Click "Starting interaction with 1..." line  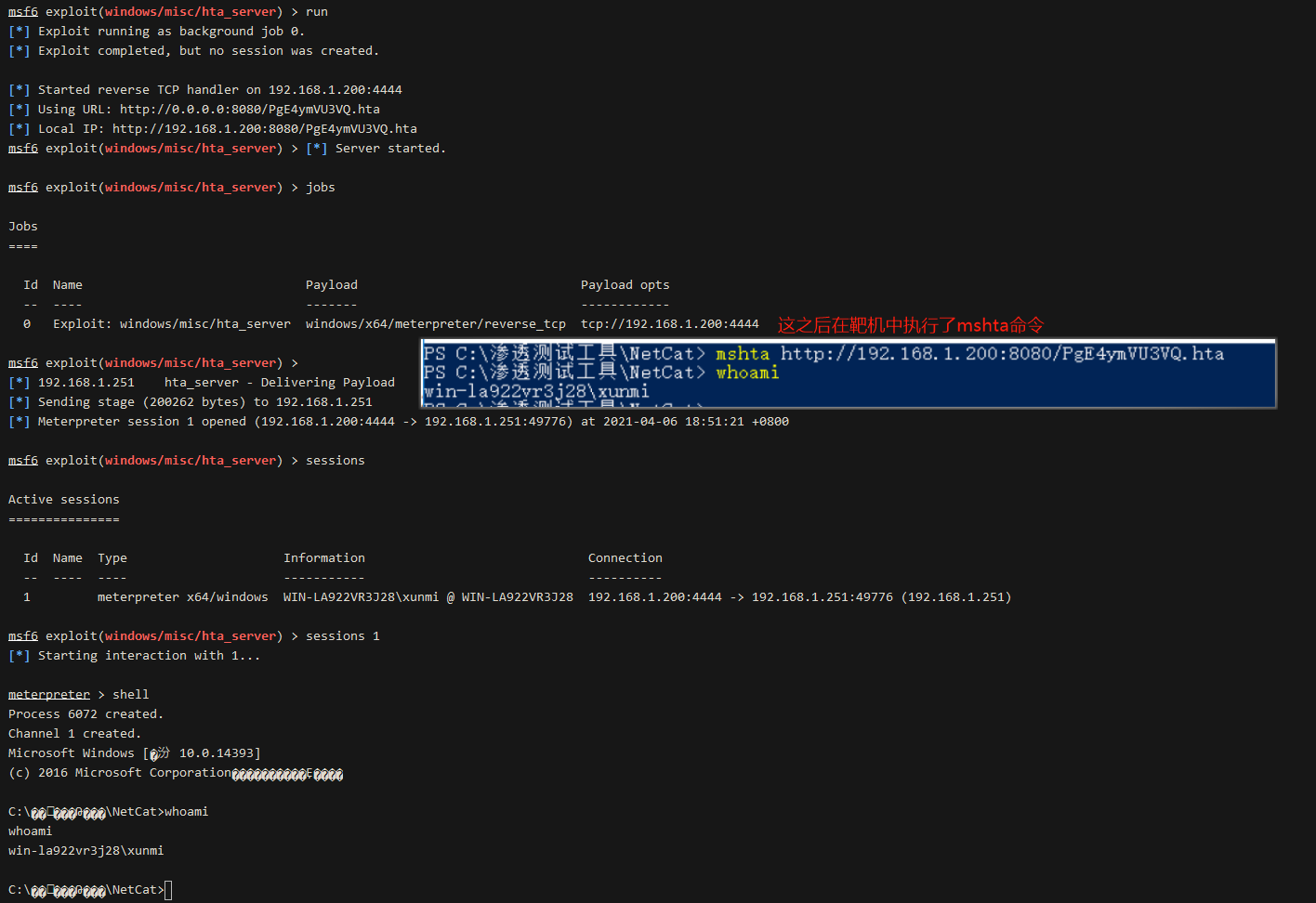(150, 656)
